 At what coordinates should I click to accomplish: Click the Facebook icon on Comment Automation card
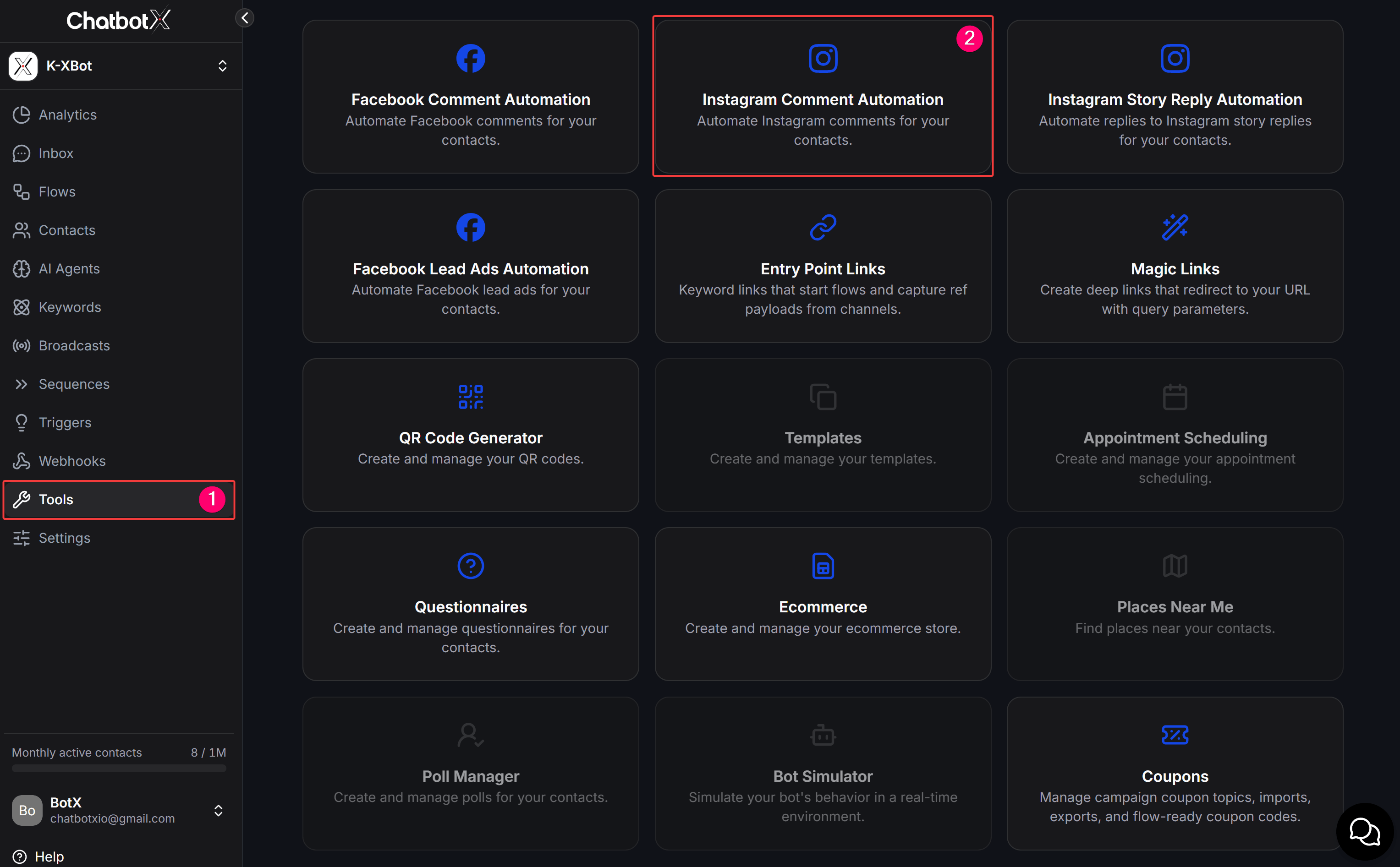[471, 58]
